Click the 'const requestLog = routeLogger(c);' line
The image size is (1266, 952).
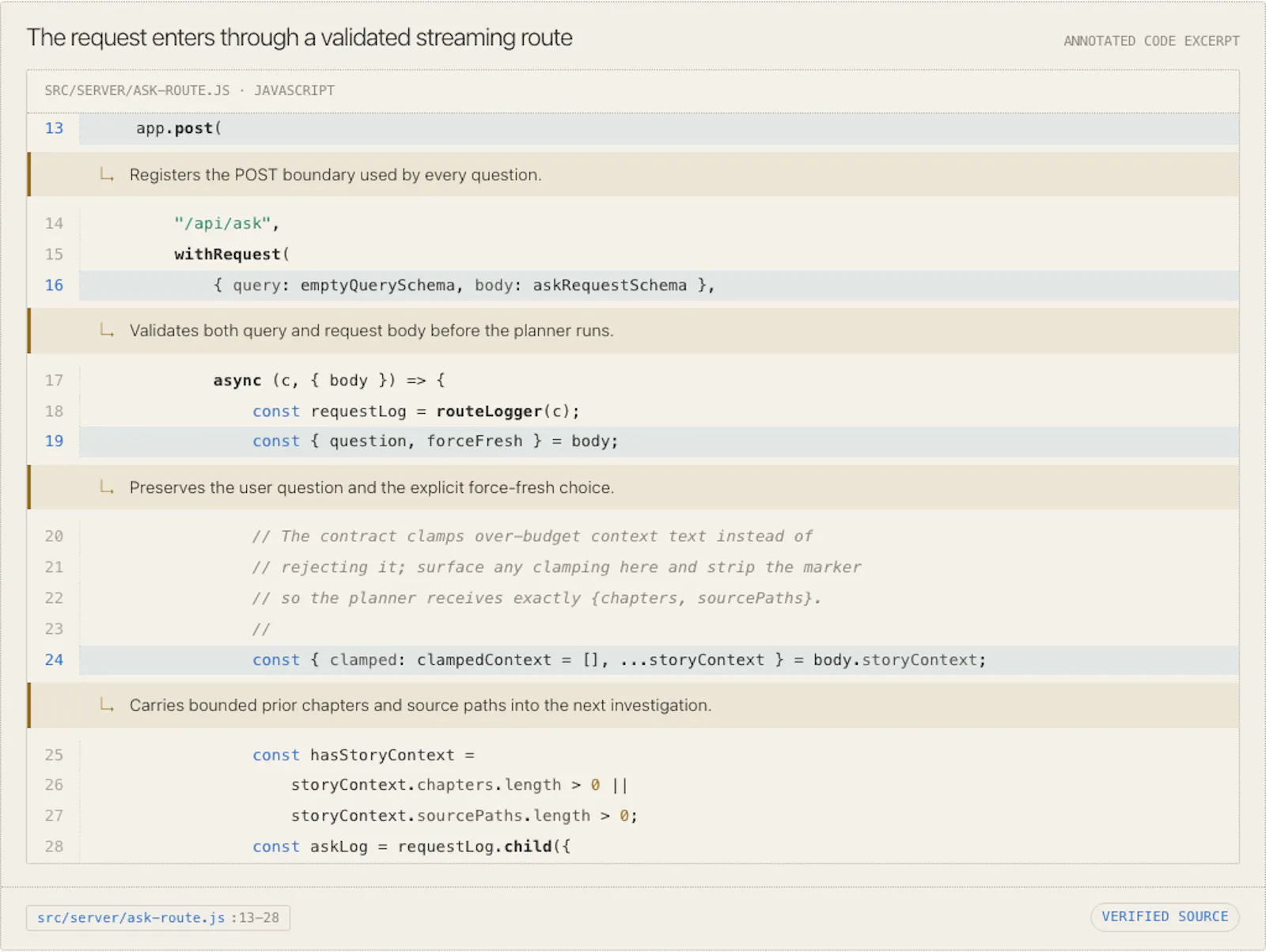[x=415, y=412]
